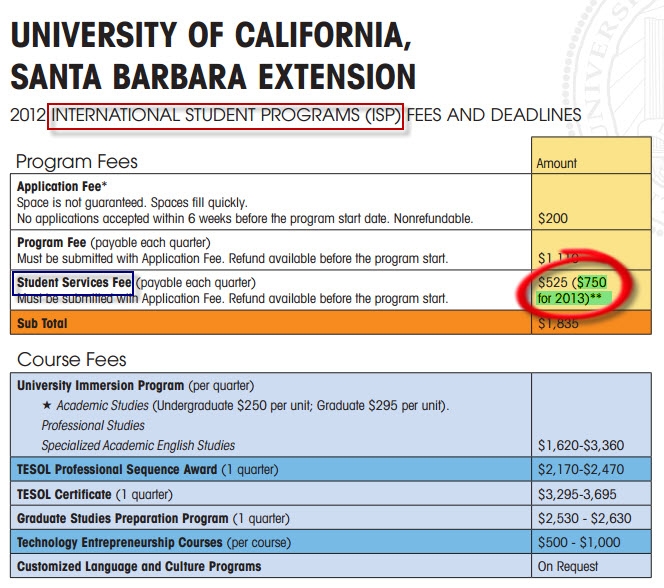This screenshot has width=664, height=588.
Task: Click the orange Sub Total row label
Action: [x=44, y=324]
